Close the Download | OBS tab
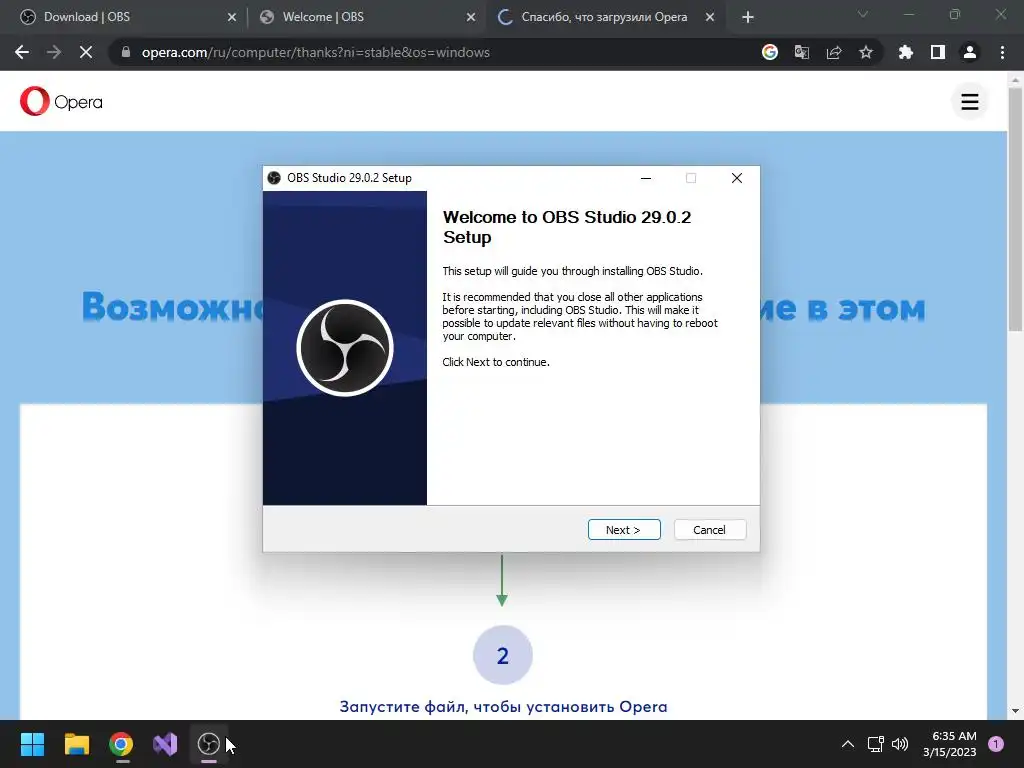 (x=232, y=18)
